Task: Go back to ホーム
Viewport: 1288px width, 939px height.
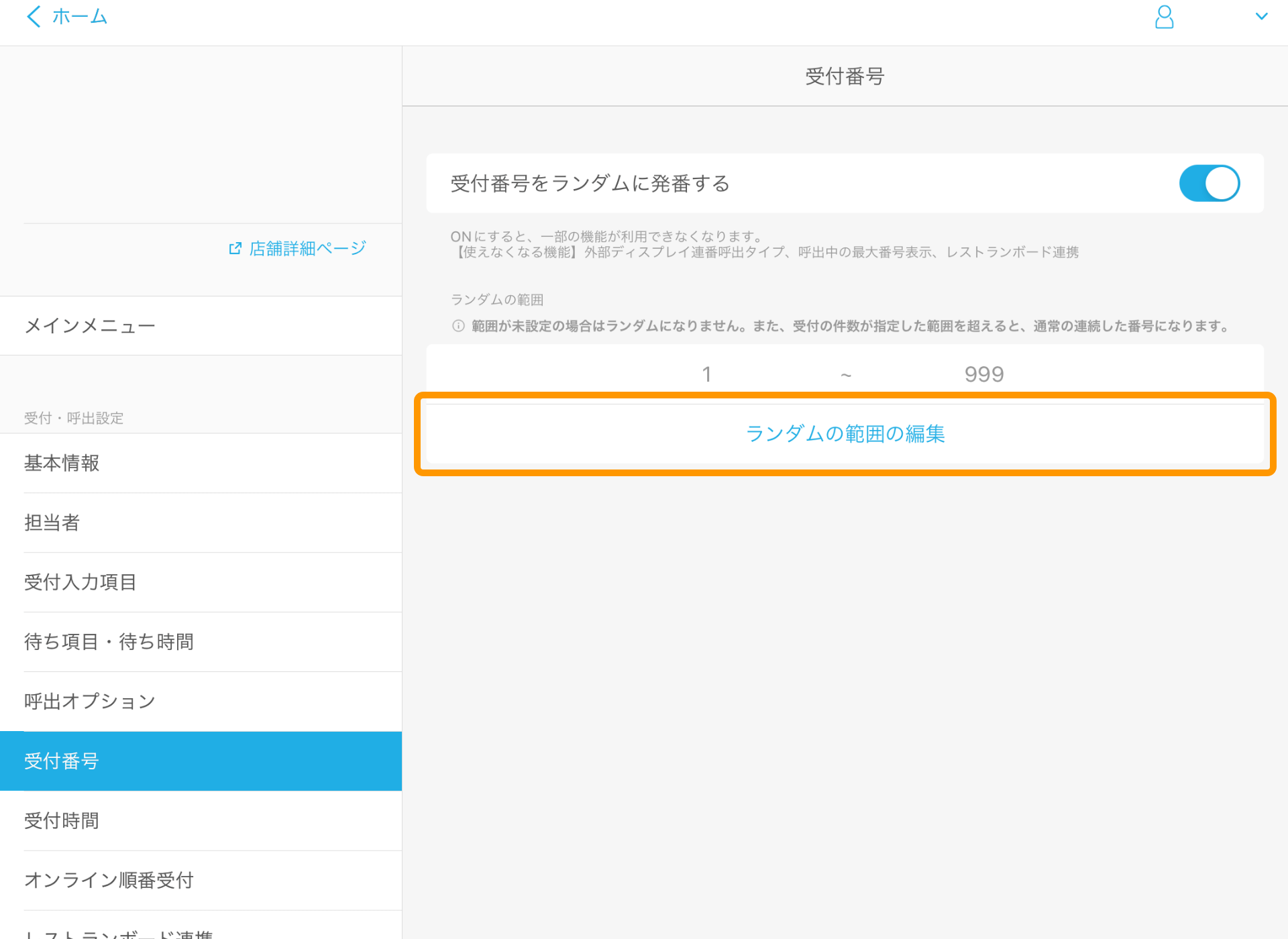Action: click(80, 16)
